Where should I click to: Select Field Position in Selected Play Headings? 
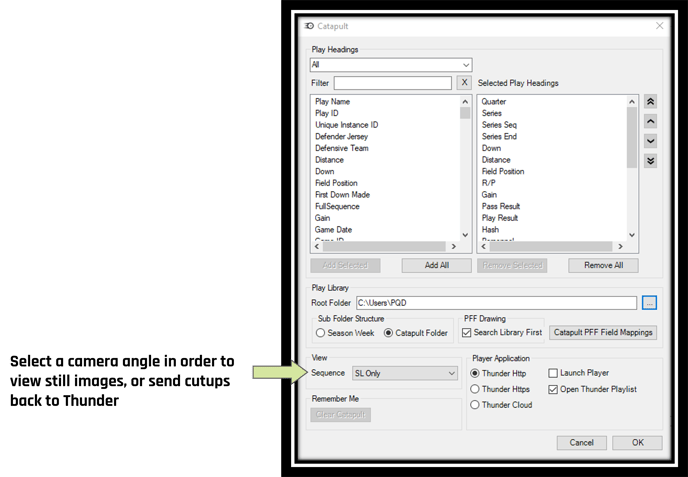click(x=503, y=172)
